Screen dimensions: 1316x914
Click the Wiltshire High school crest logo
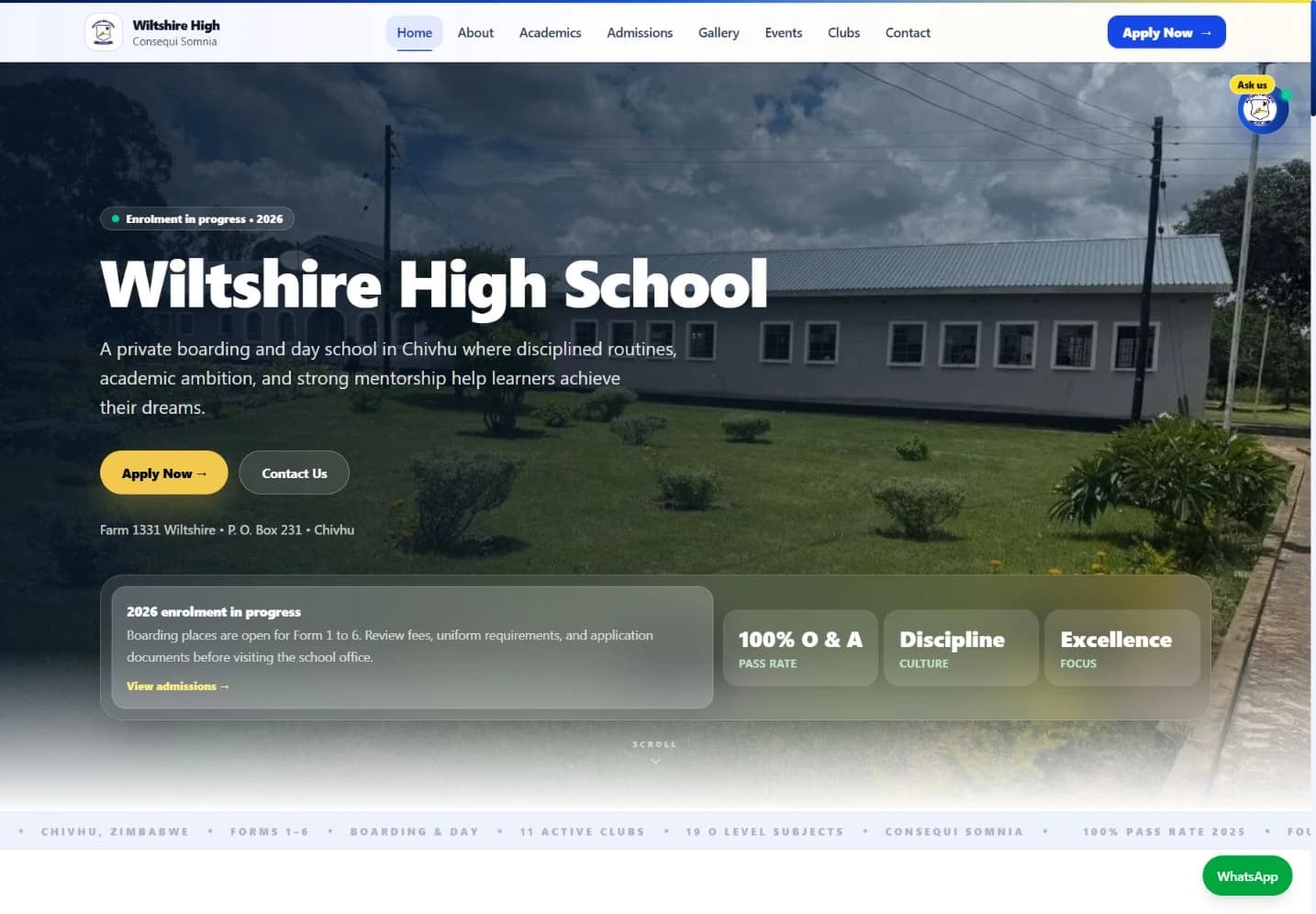coord(104,32)
